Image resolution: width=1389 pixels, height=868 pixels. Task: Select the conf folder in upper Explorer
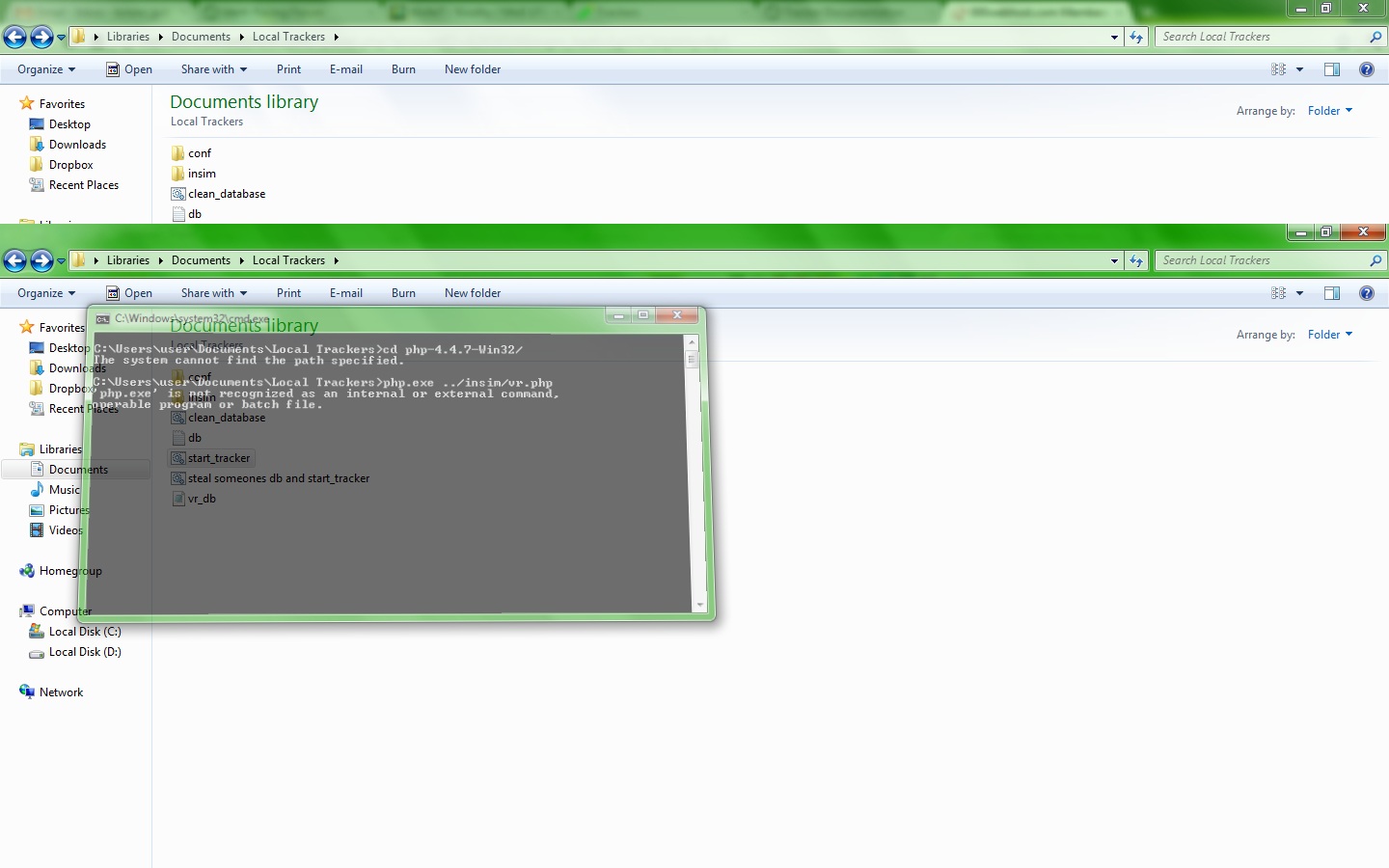[191, 153]
